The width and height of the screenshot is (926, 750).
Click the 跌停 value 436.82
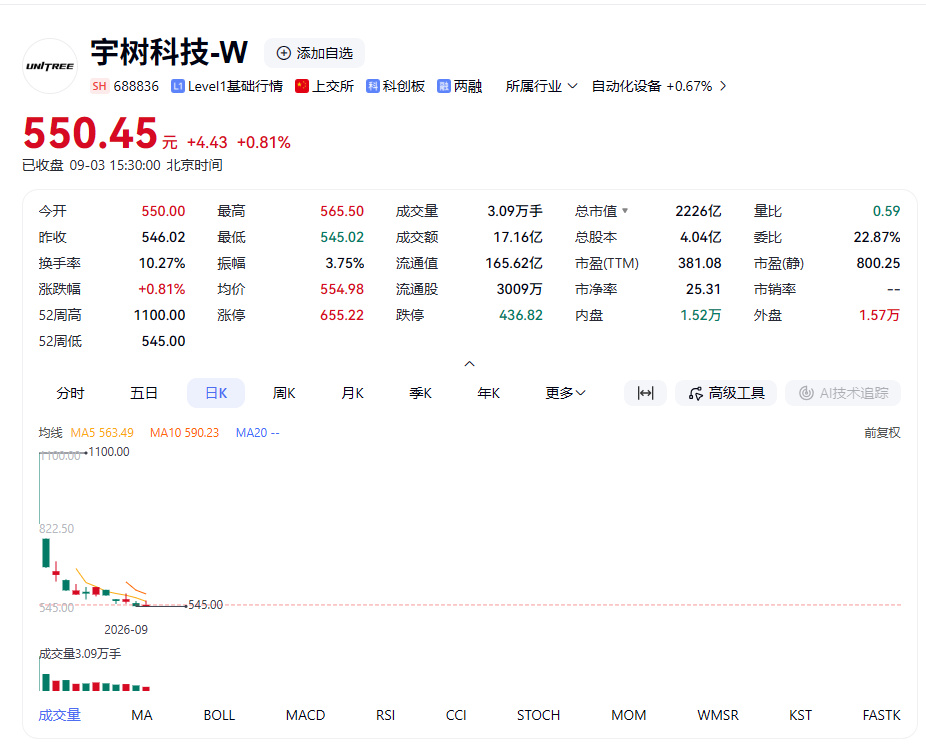[x=521, y=315]
